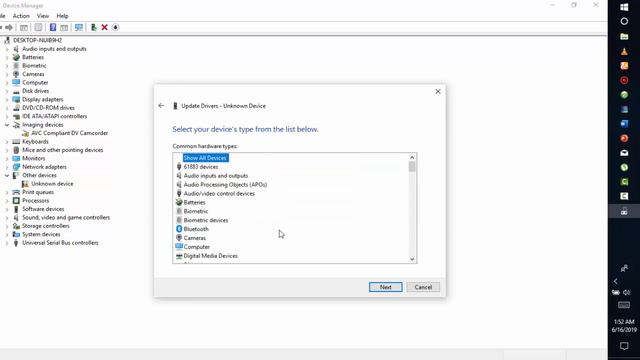Click the hardware list scroll down arrow
Image resolution: width=640 pixels, height=360 pixels.
[x=412, y=259]
